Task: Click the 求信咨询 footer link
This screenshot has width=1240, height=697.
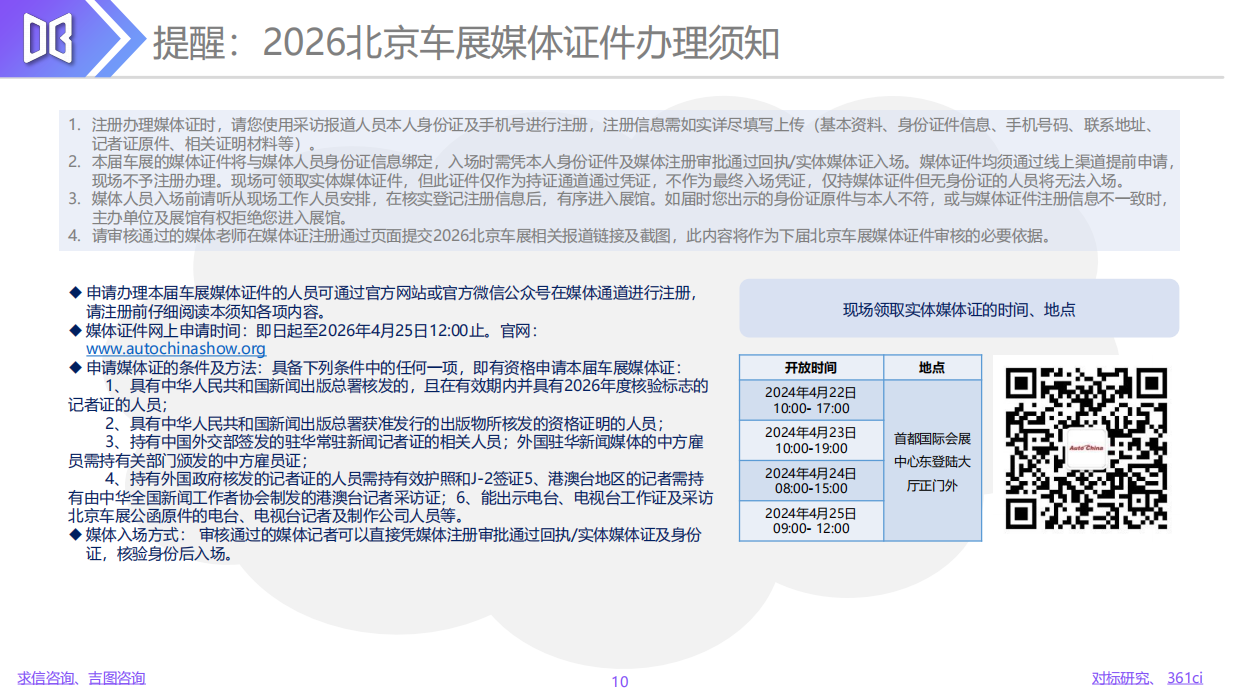Action: 49,678
